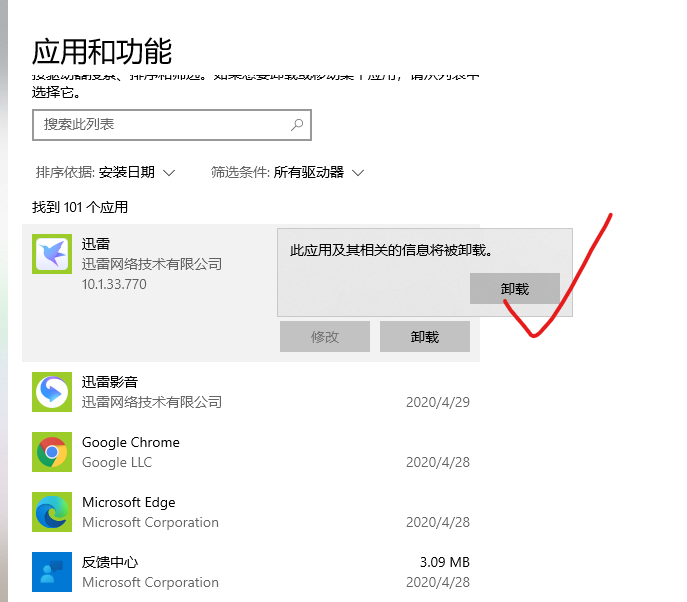Click the Google Chrome icon
The width and height of the screenshot is (687, 602).
52,452
